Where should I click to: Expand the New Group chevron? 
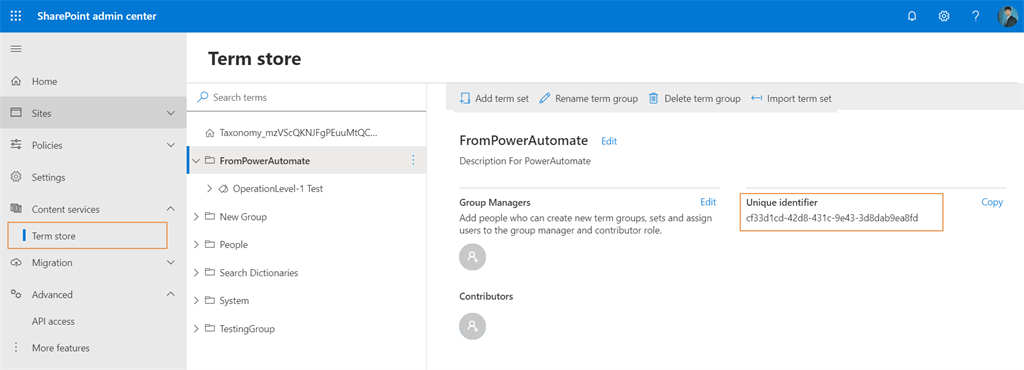click(x=196, y=217)
